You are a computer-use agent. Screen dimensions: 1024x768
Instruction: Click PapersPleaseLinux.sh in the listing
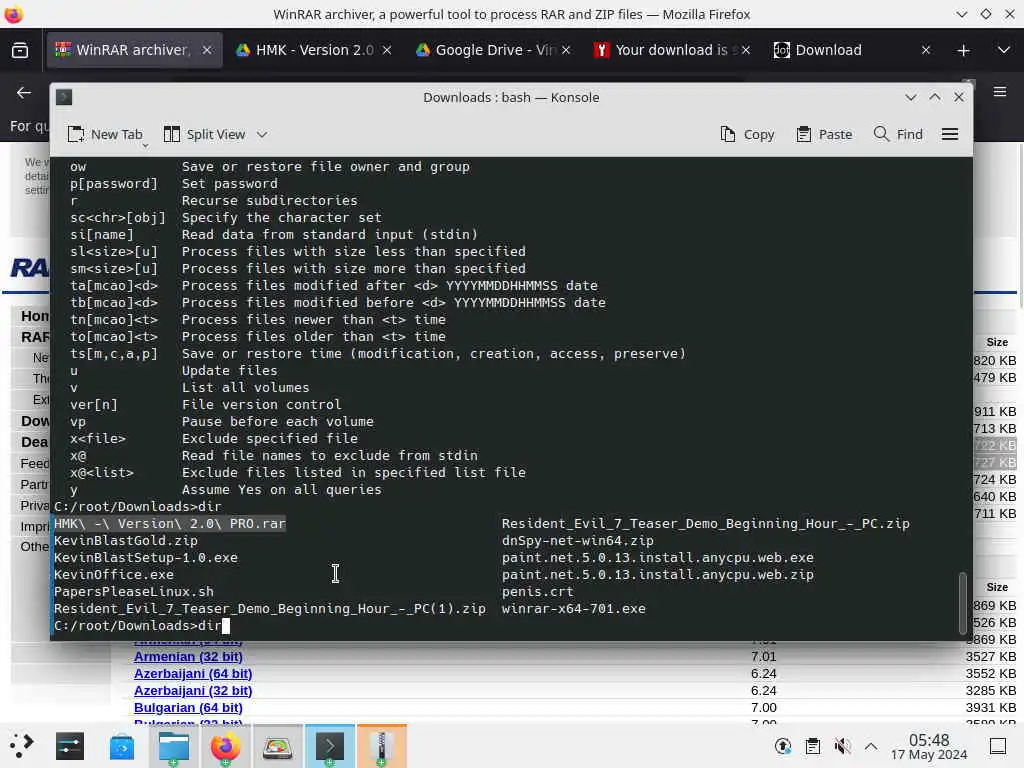pos(134,592)
